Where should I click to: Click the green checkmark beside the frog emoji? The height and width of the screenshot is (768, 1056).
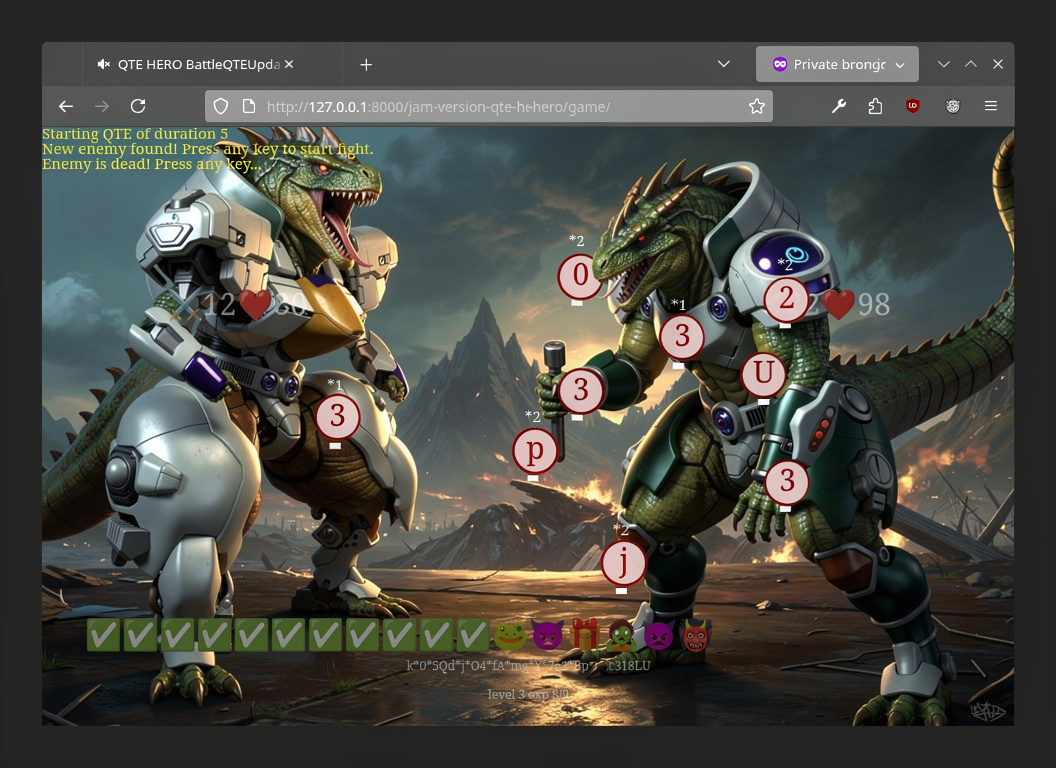coord(473,635)
